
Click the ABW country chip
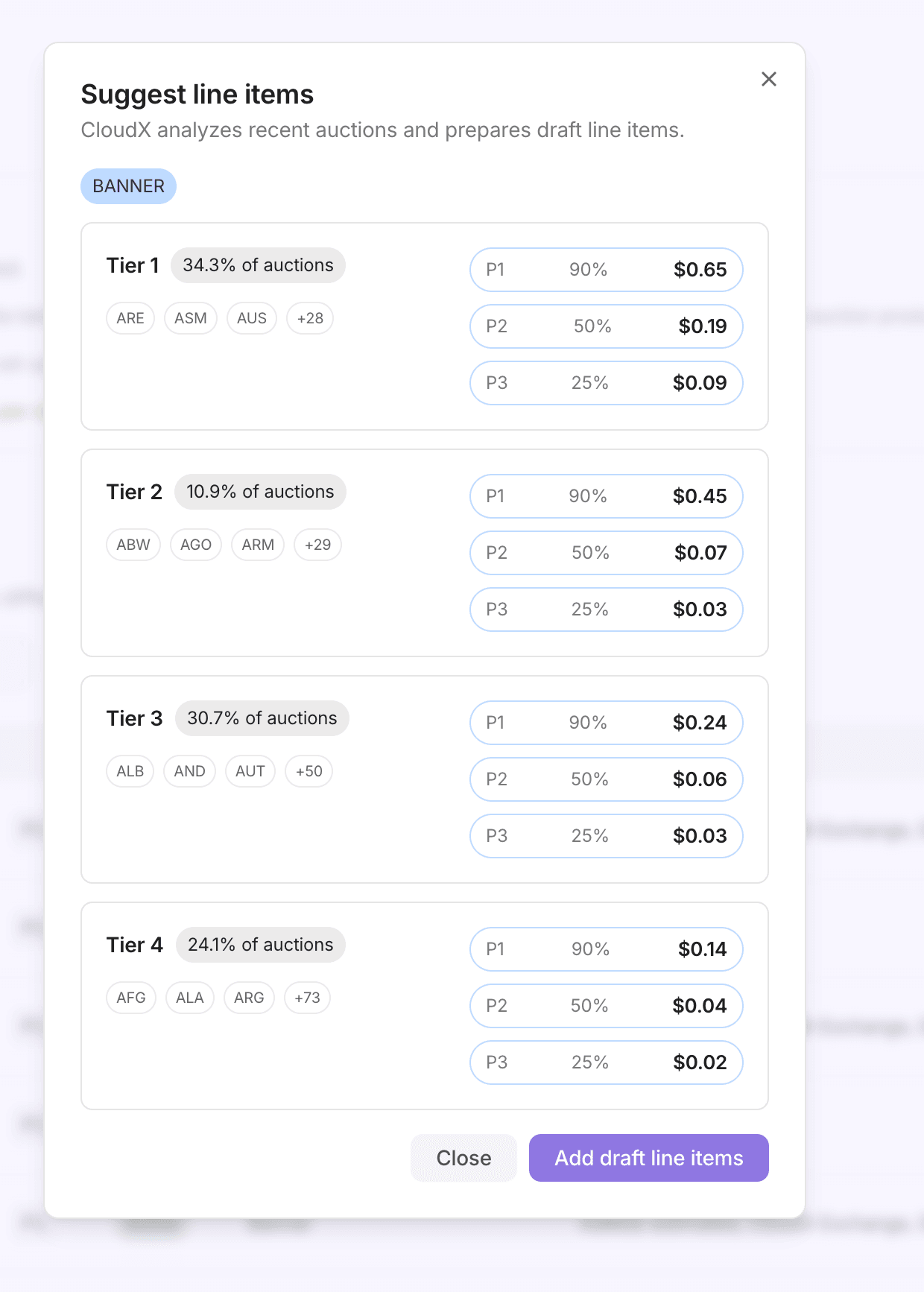click(x=133, y=545)
